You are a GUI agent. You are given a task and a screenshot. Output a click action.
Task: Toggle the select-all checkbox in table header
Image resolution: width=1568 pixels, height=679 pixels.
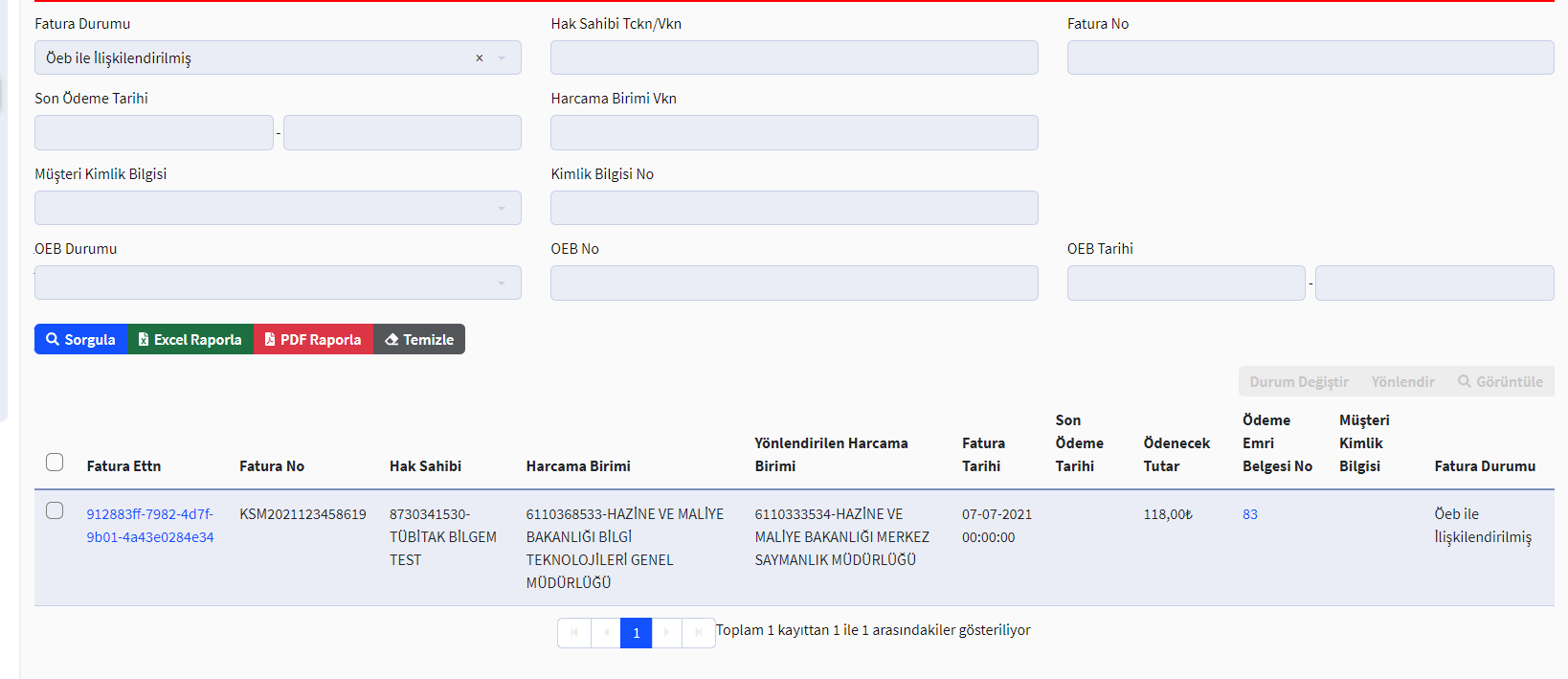55,463
